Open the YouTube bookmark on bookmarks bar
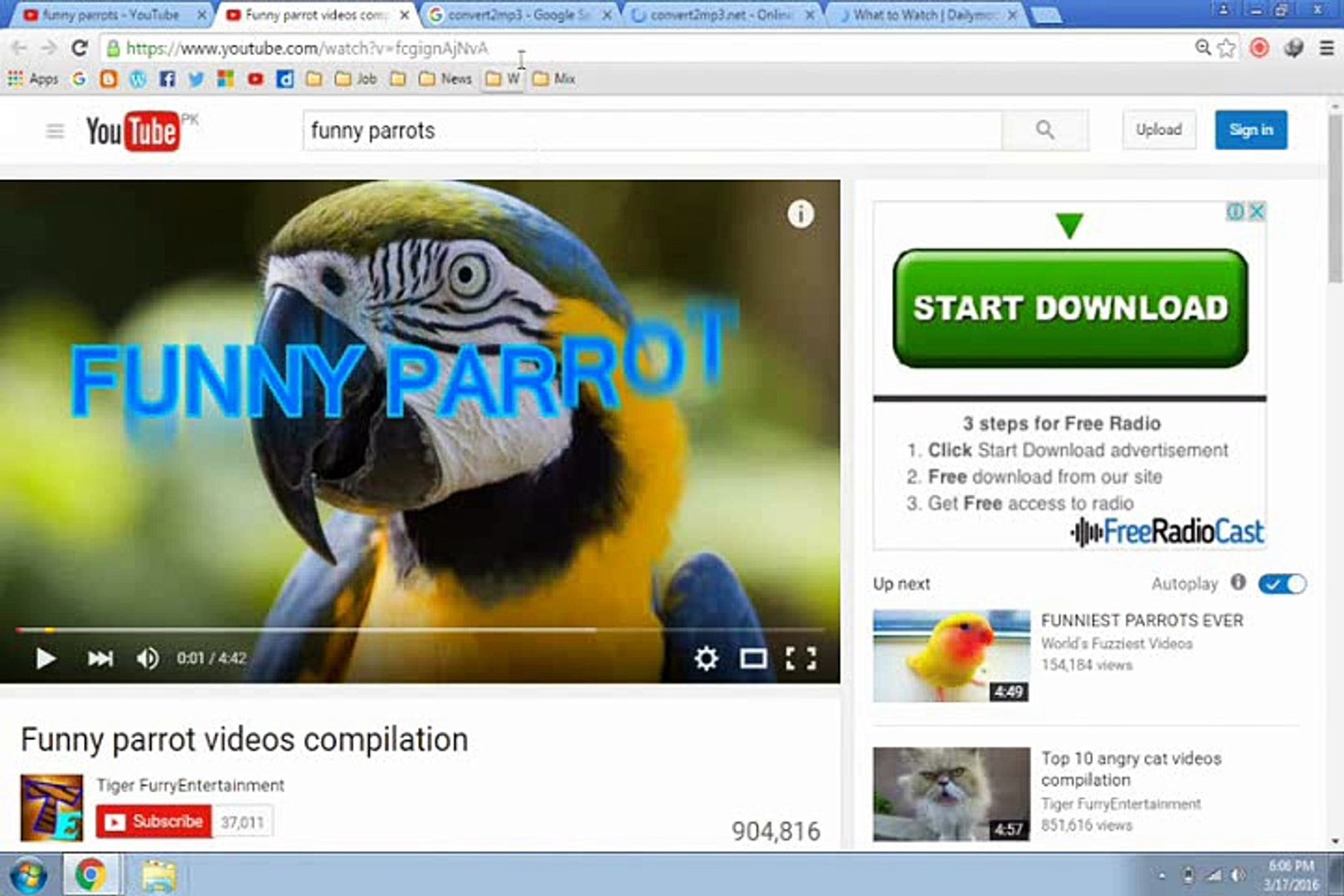The width and height of the screenshot is (1344, 896). [x=256, y=78]
